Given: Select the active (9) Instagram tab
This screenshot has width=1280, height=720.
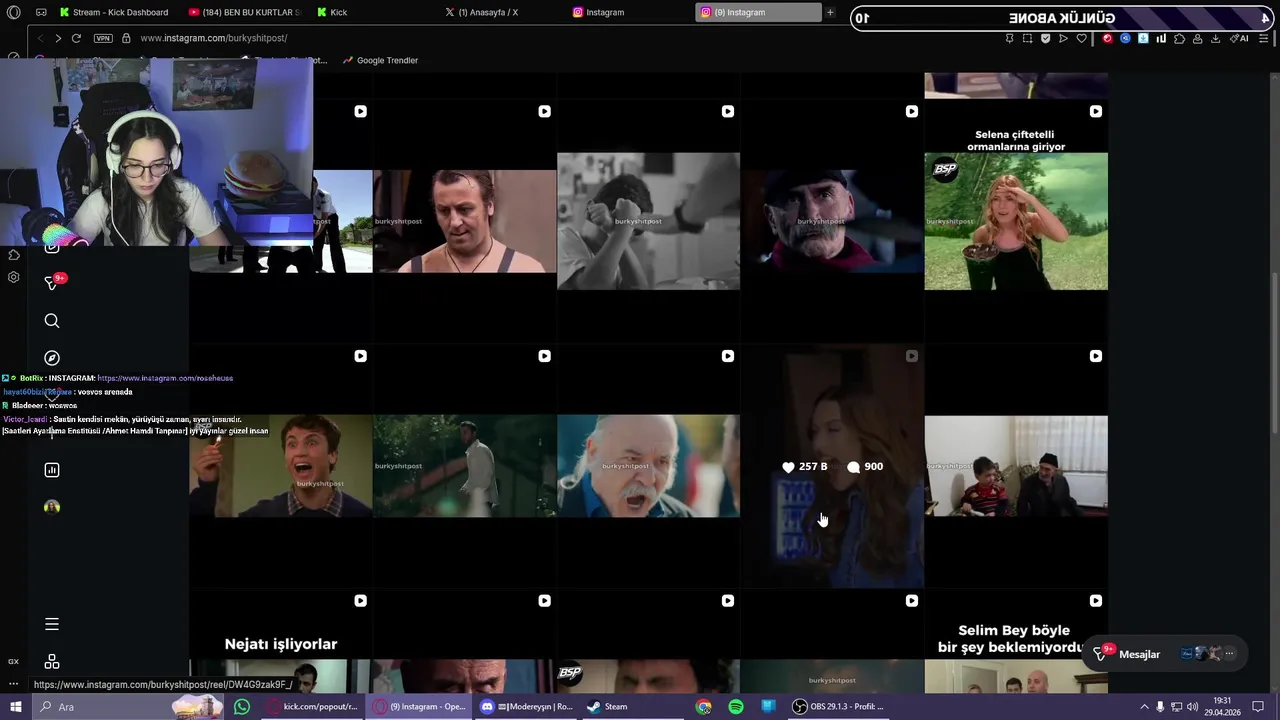Looking at the screenshot, I should 758,12.
